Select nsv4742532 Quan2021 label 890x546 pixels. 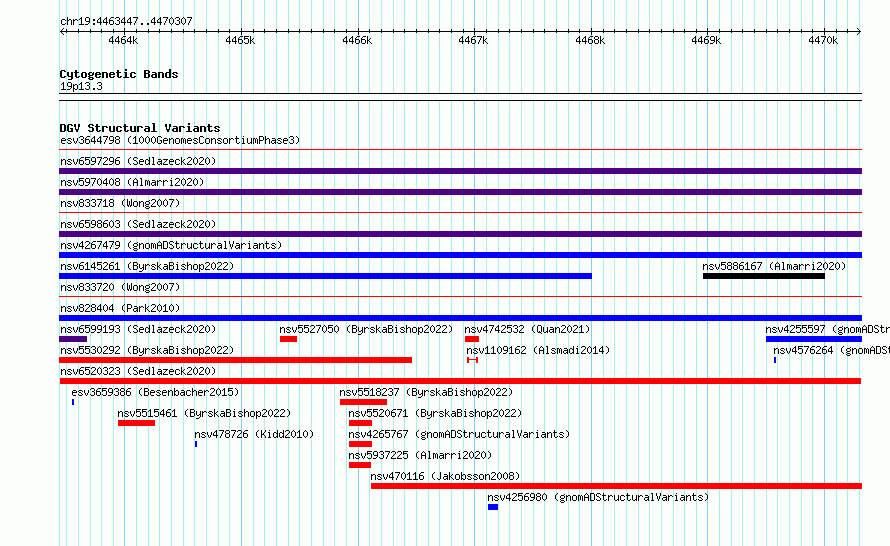tap(527, 329)
